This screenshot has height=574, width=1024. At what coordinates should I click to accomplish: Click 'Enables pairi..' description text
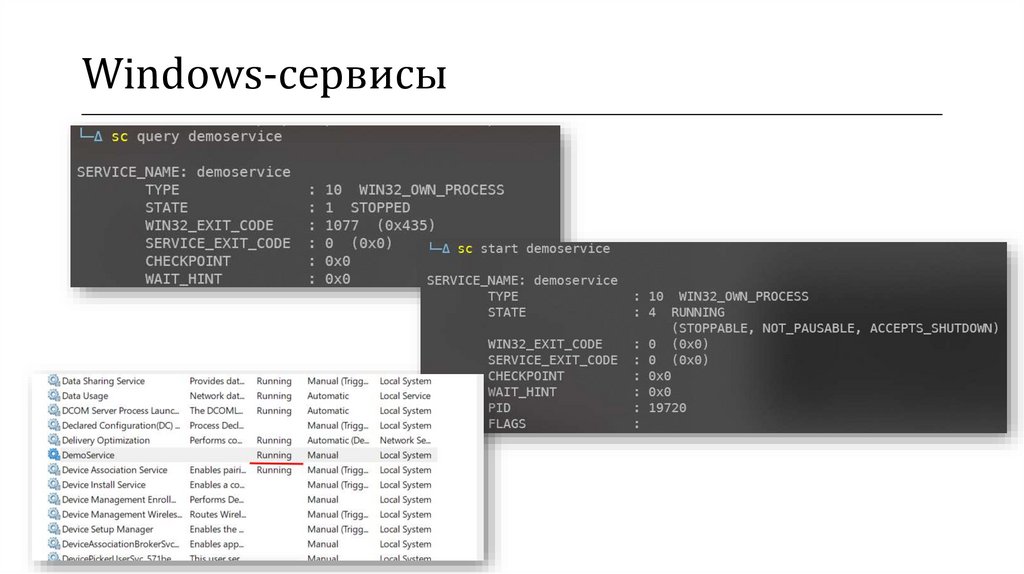pyautogui.click(x=217, y=470)
